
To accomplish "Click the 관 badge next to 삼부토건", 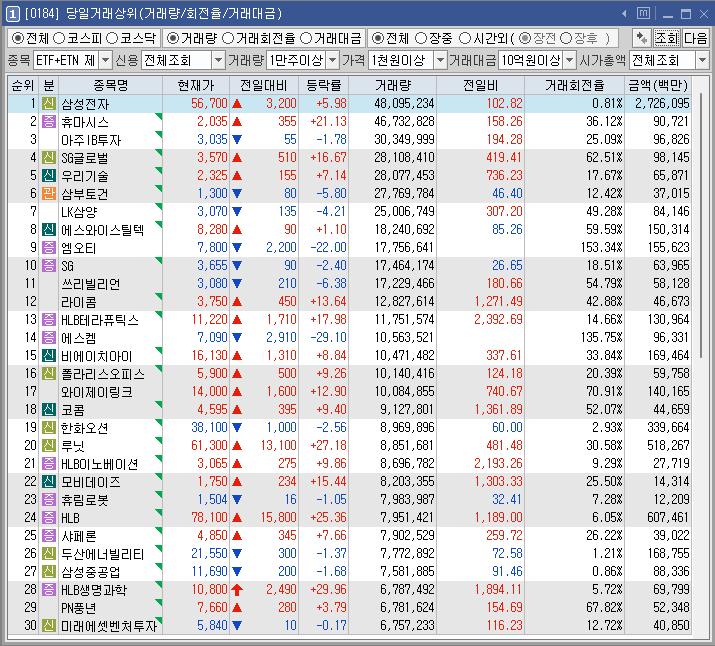I will point(49,194).
